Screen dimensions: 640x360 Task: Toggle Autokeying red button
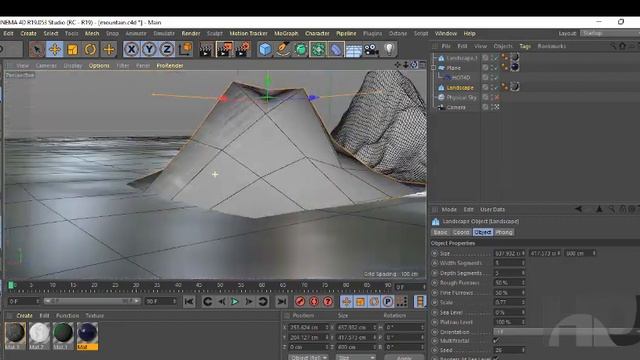[314, 302]
